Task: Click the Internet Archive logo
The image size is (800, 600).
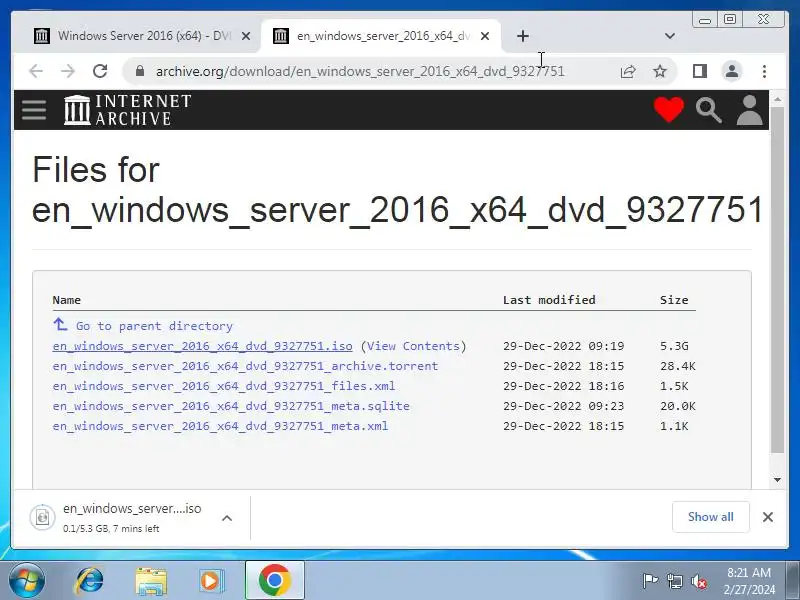Action: pos(128,110)
